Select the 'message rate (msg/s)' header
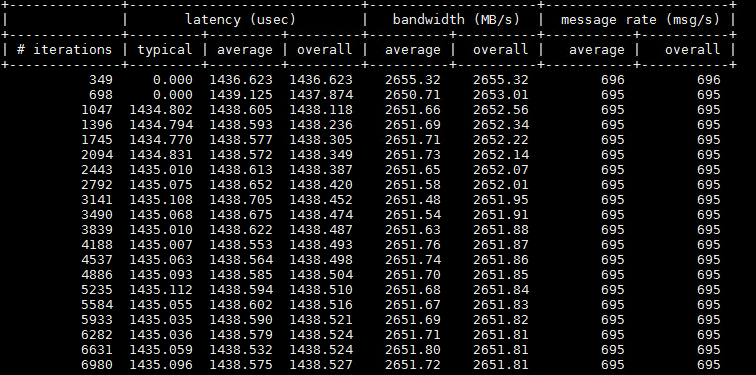756x375 pixels. click(x=640, y=20)
